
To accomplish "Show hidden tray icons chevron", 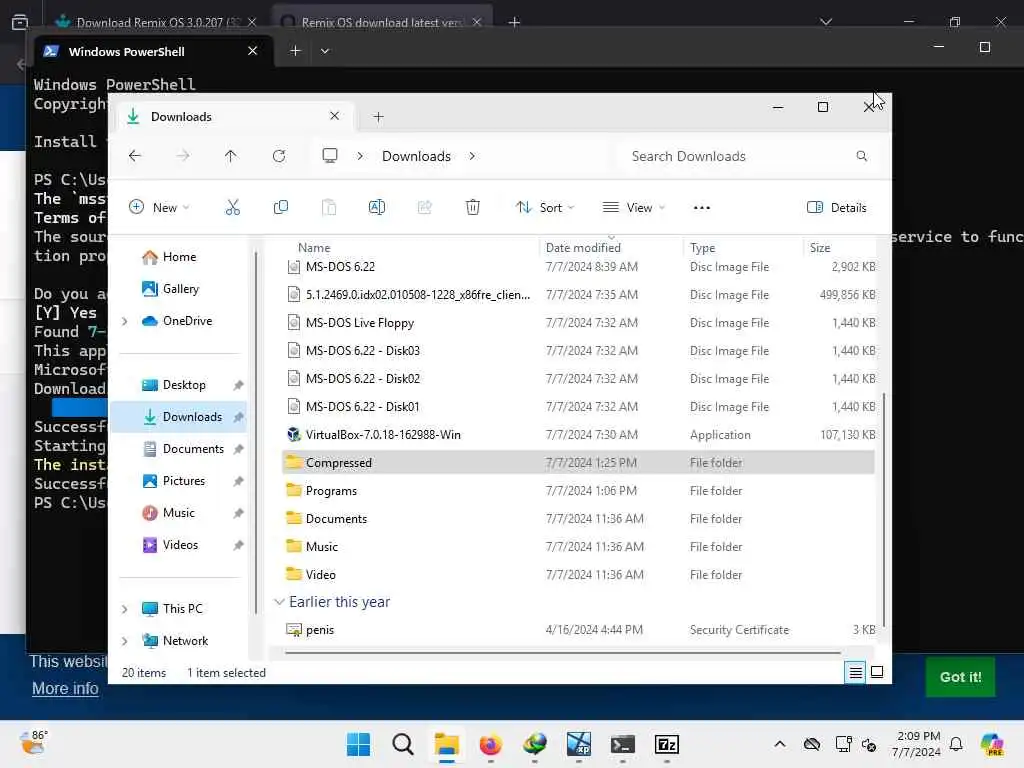I will click(x=780, y=744).
